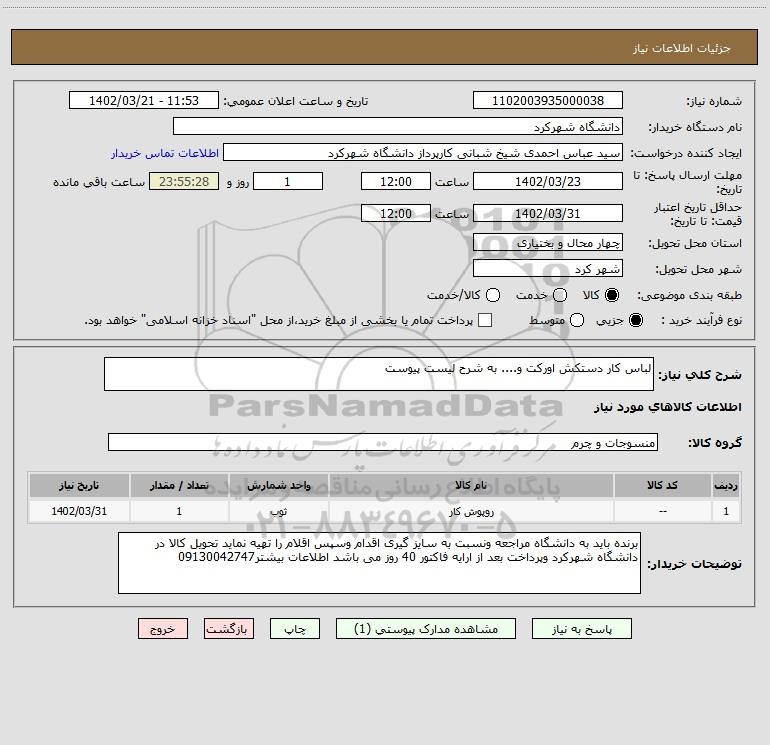
Task: Click the پاسخ به نیاز button
Action: tap(581, 629)
